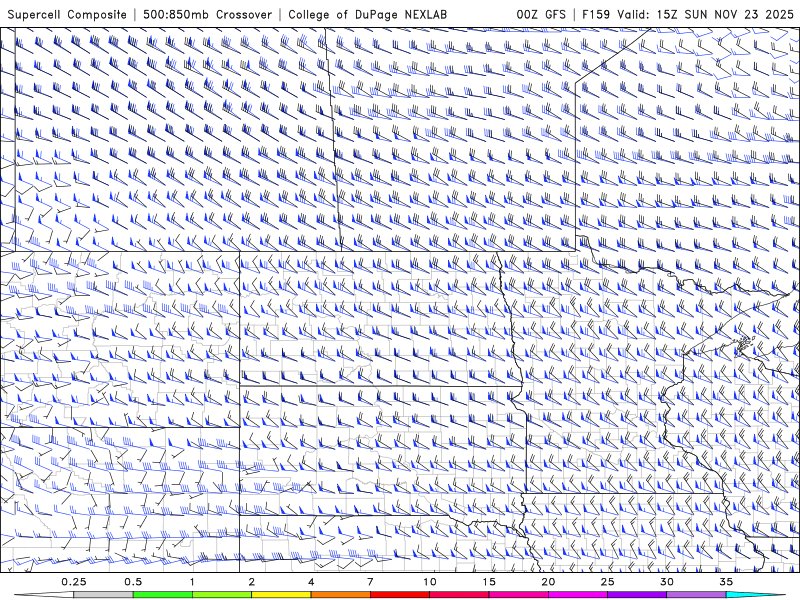Click the '00Z GFS' model run label
This screenshot has height=600, width=800.
coord(541,15)
